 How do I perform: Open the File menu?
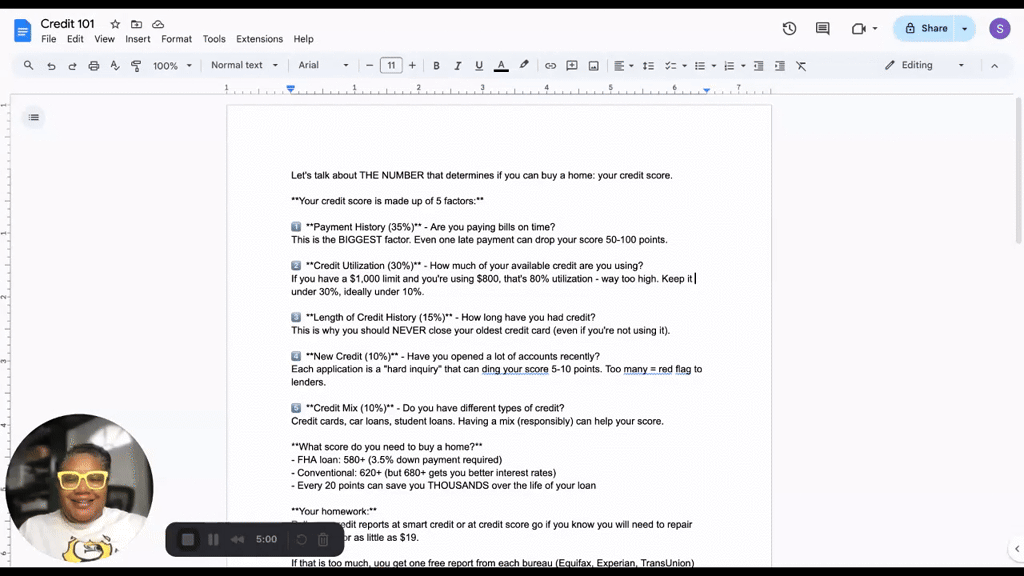click(x=48, y=39)
